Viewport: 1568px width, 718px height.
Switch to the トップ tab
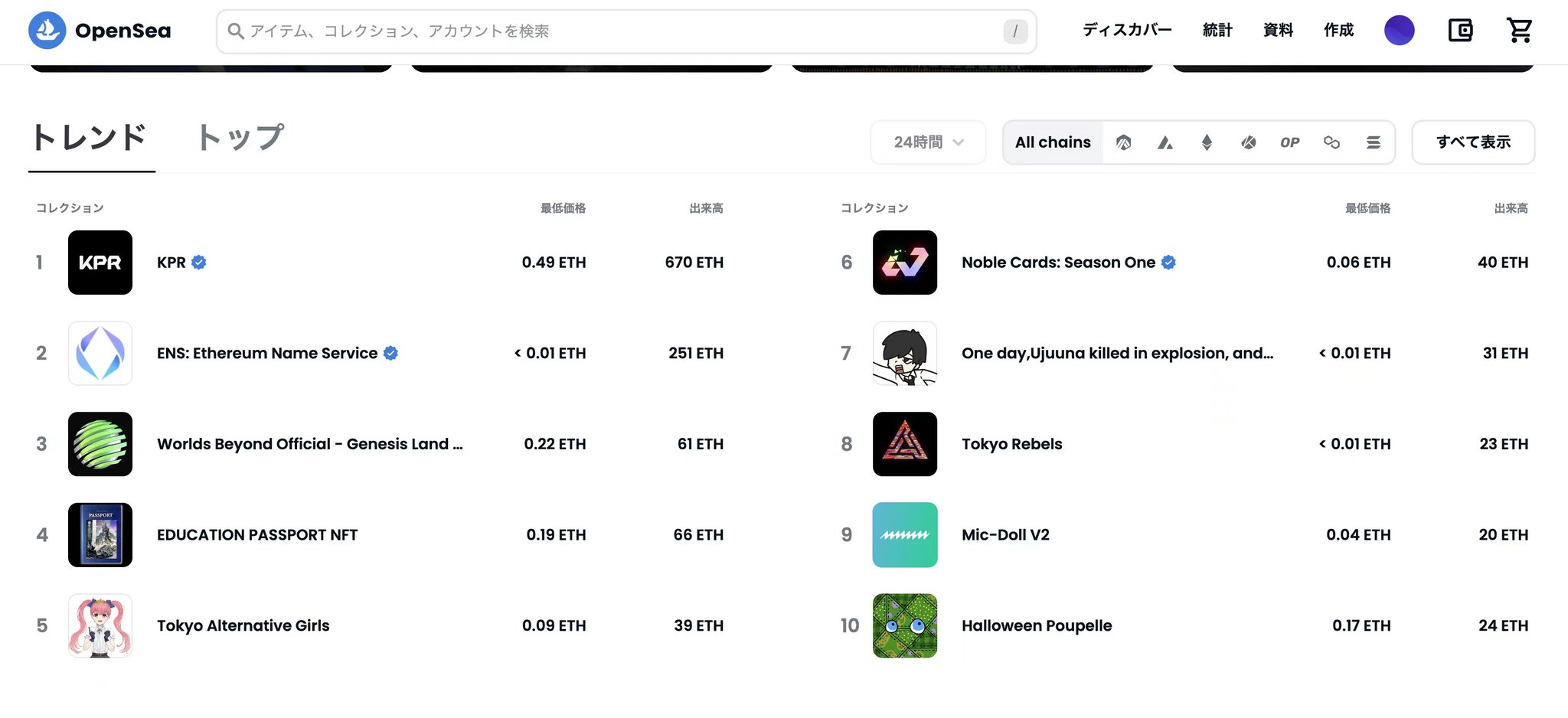[x=240, y=139]
